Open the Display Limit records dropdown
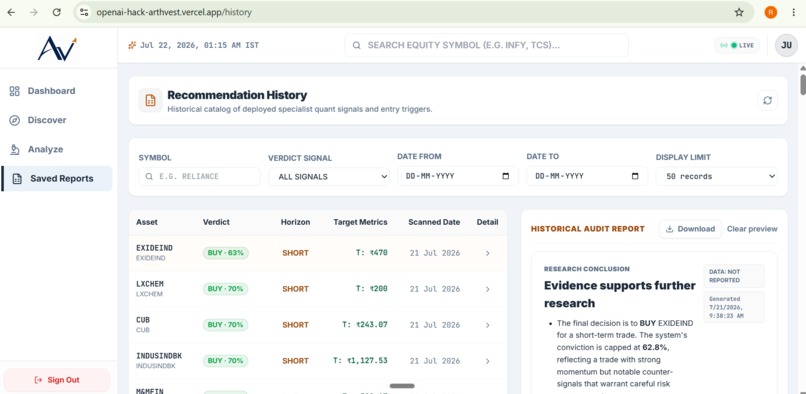The height and width of the screenshot is (394, 806). point(717,176)
